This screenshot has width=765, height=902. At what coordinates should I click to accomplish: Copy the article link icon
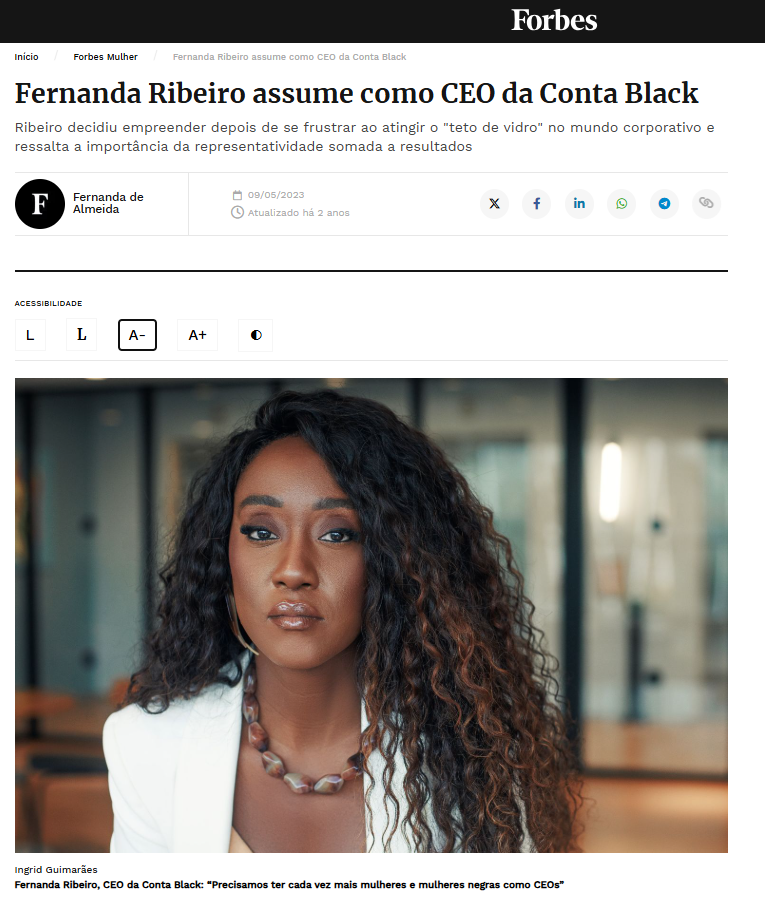706,204
